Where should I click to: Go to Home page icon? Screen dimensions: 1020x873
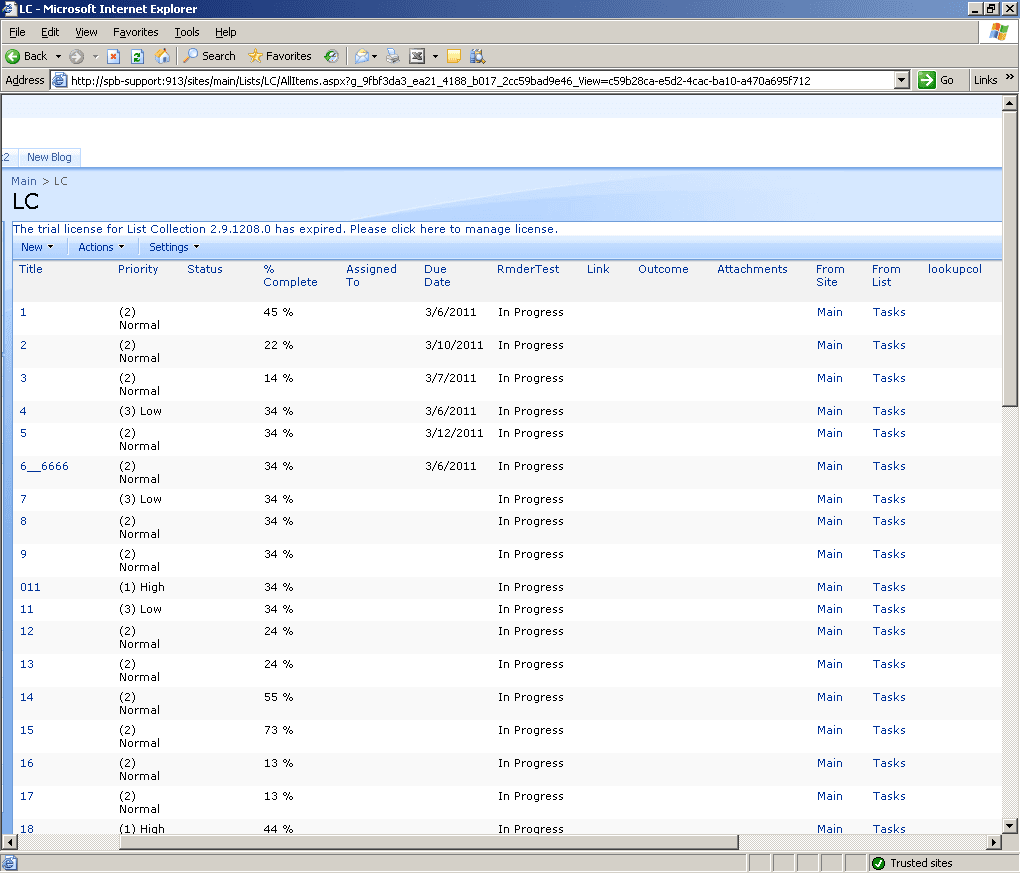pos(163,57)
